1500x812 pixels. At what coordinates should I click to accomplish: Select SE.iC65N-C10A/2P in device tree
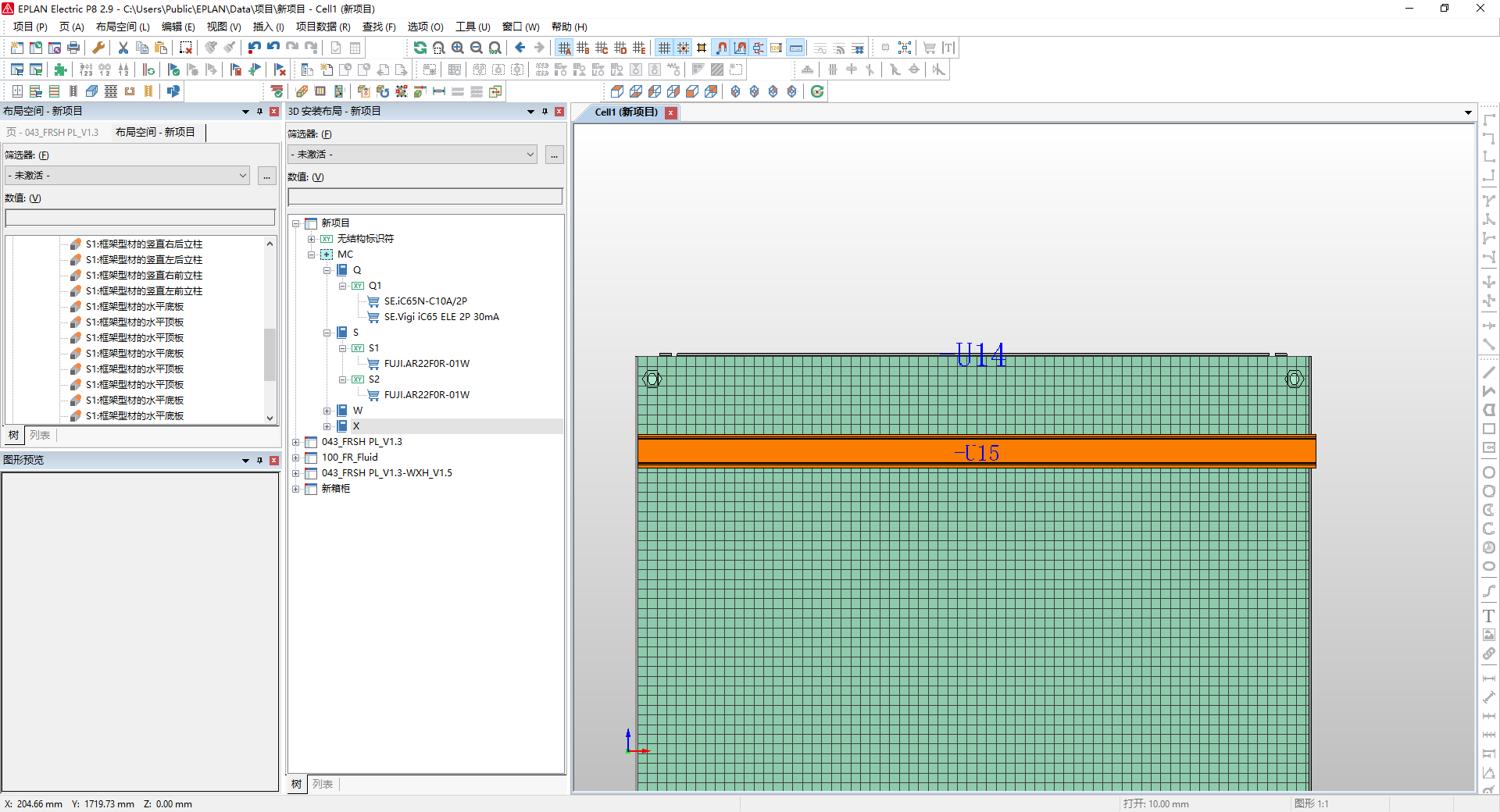[426, 301]
